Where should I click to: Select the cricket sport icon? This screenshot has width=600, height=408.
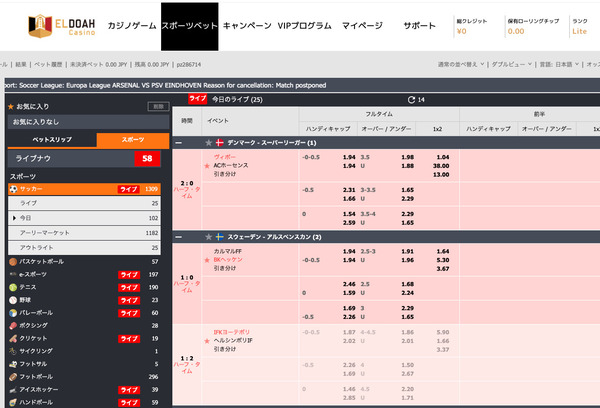(13, 338)
